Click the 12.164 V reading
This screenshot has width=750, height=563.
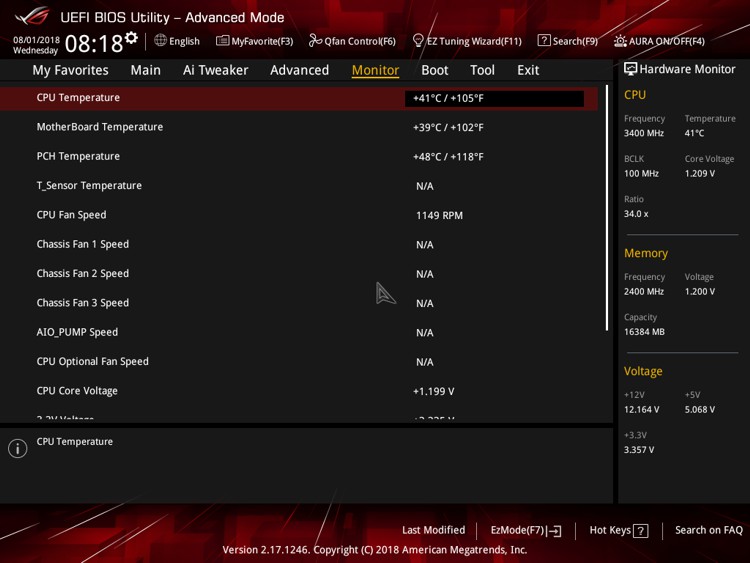pyautogui.click(x=641, y=410)
